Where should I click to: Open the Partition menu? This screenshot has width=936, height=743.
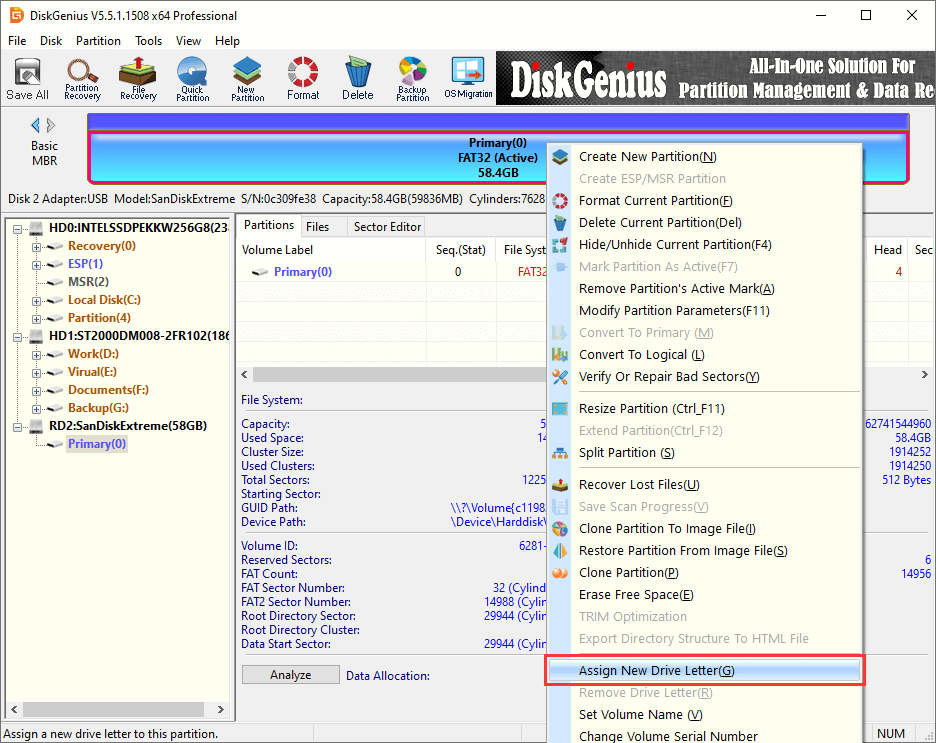98,41
